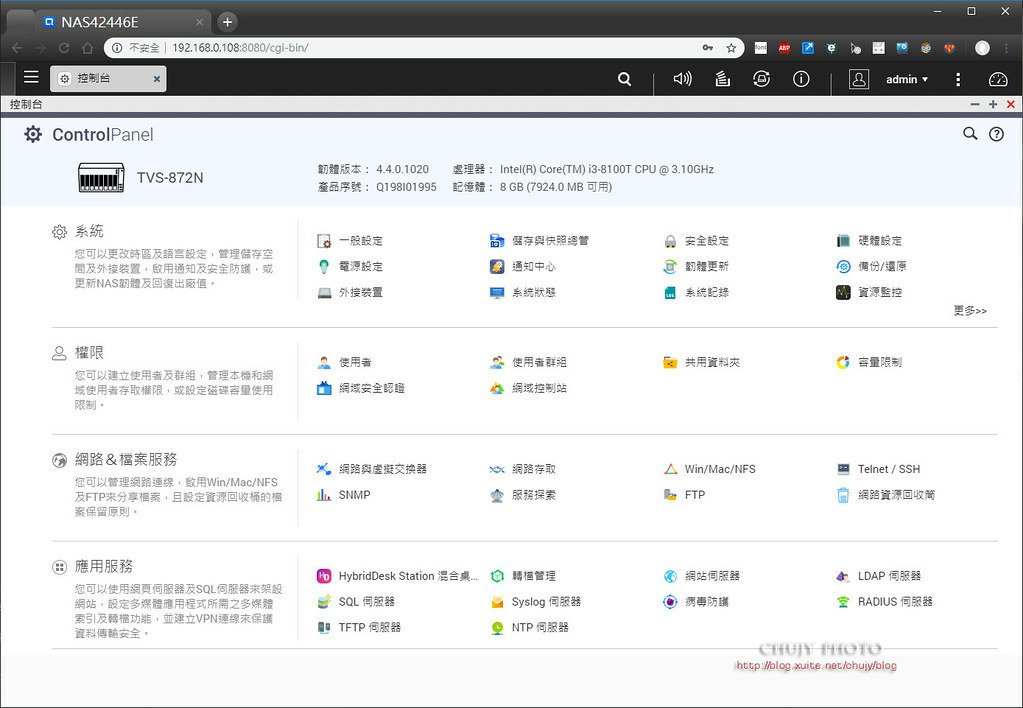Search within Control Panel magnifier
Image resolution: width=1023 pixels, height=708 pixels.
pyautogui.click(x=970, y=134)
